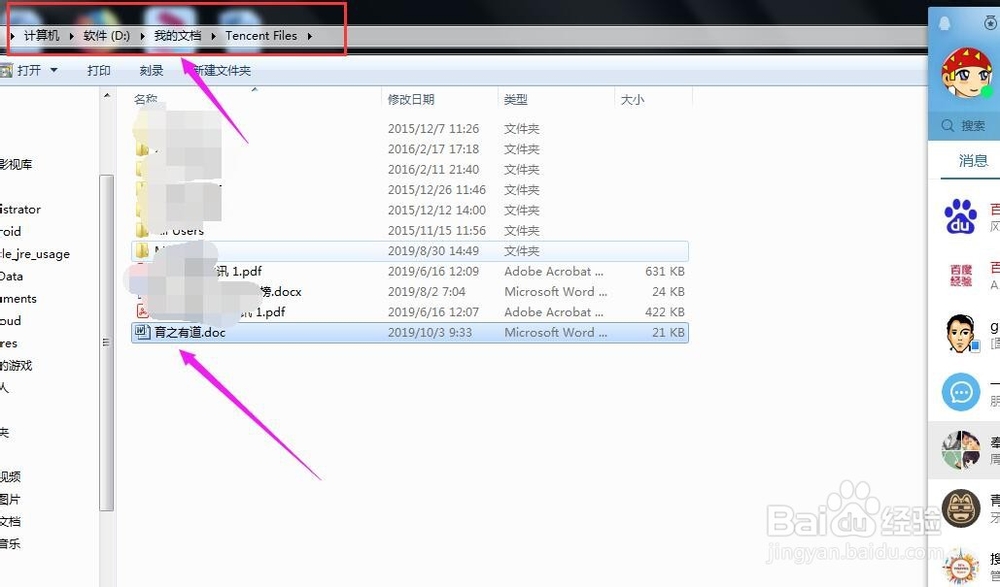
Task: Select the 422 KB pdf file
Action: pyautogui.click(x=409, y=312)
